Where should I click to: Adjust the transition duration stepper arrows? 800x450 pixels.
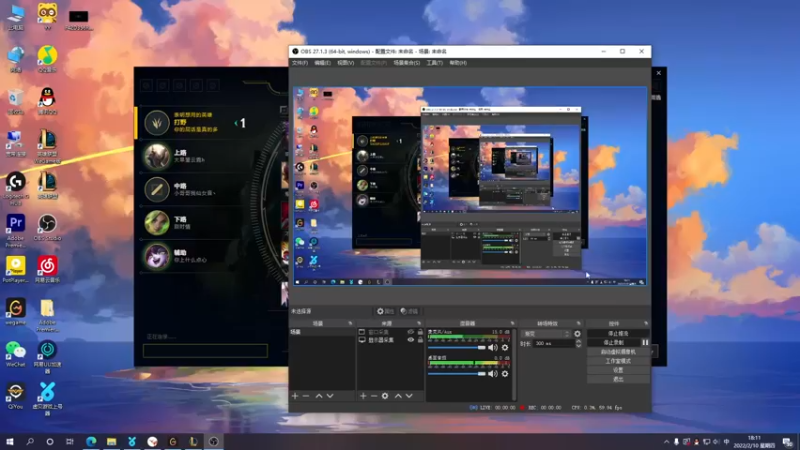click(578, 343)
